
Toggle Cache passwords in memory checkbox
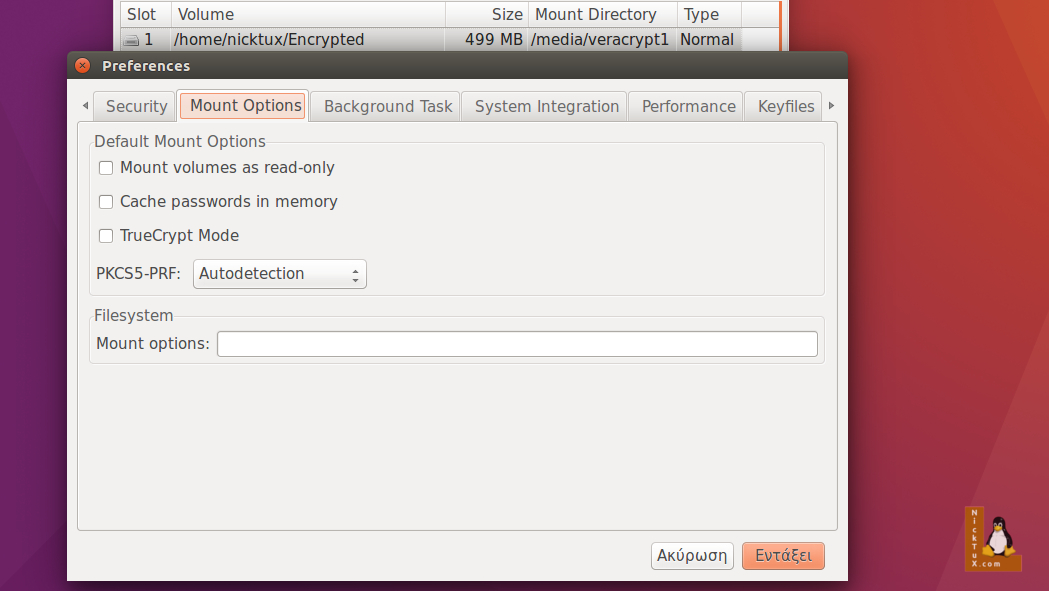106,202
